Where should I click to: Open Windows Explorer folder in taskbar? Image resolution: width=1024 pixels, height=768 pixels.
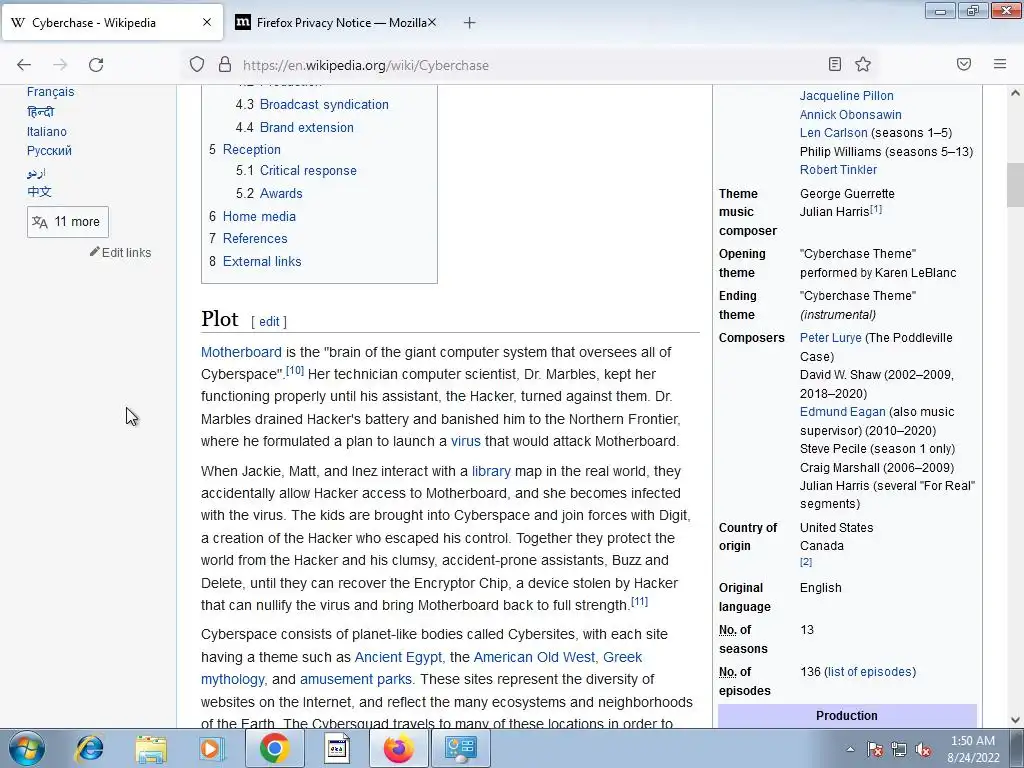(x=151, y=748)
